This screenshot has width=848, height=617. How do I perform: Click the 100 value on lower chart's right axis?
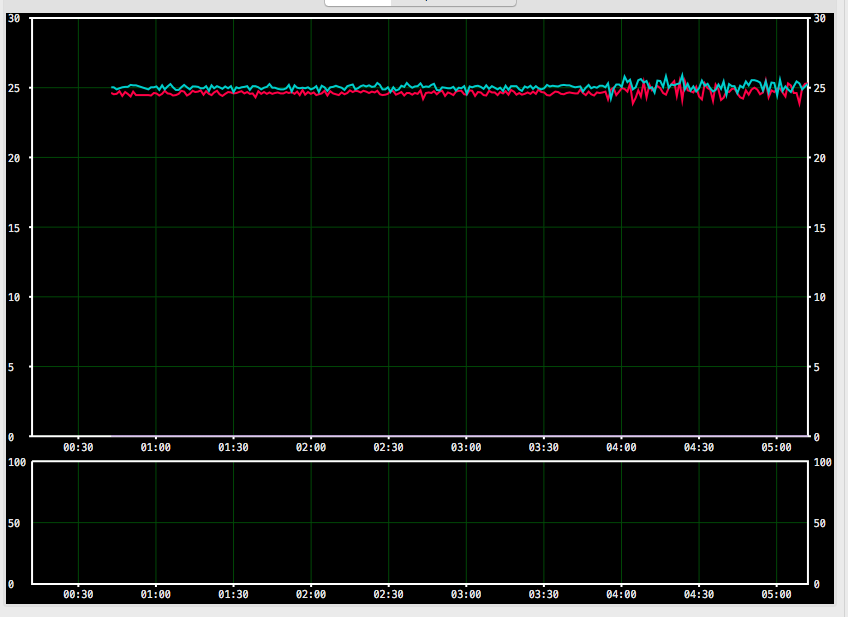tap(822, 462)
